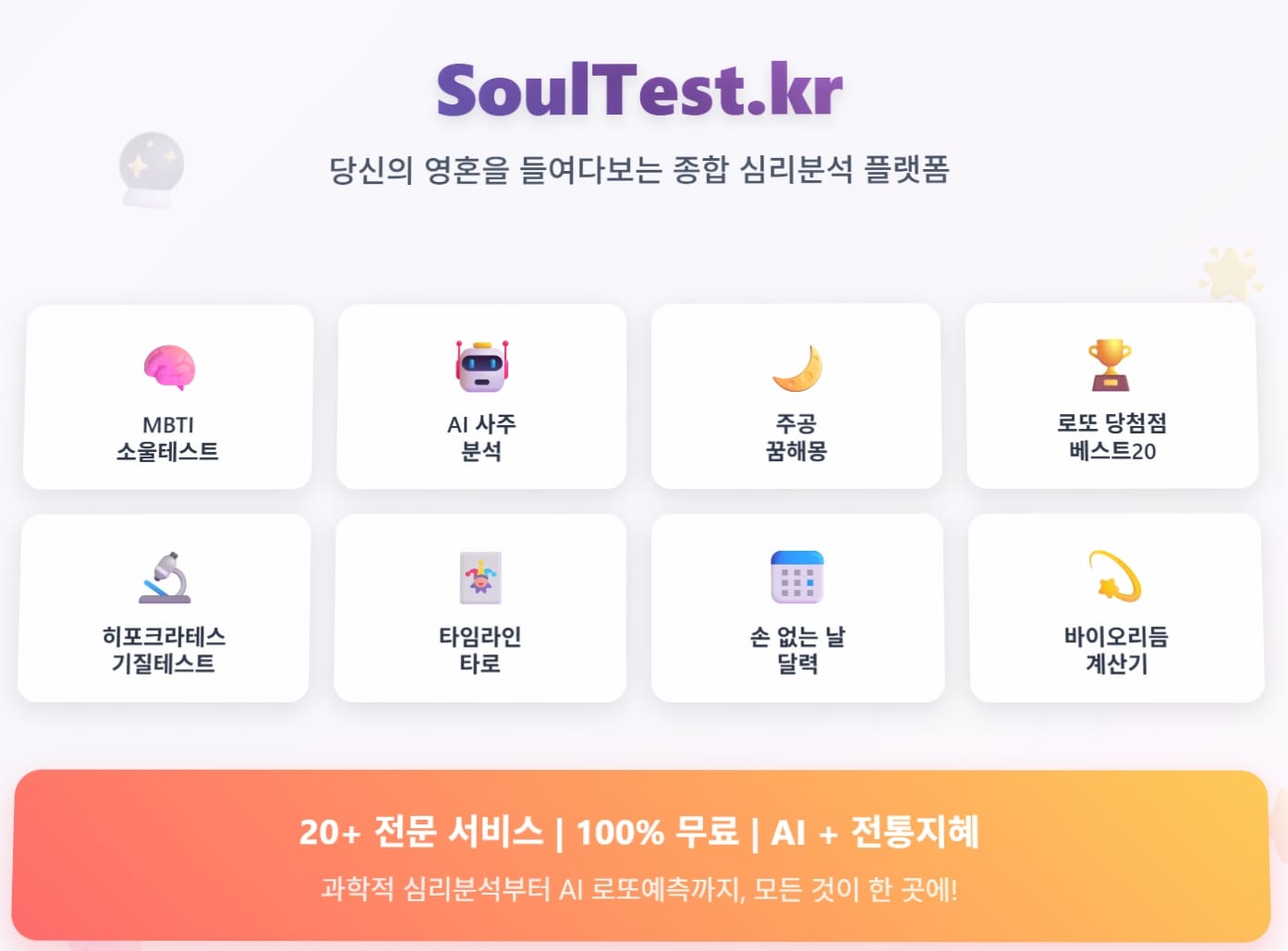Open the MBTI 소울테스트 text link
This screenshot has width=1288, height=951.
click(x=168, y=438)
